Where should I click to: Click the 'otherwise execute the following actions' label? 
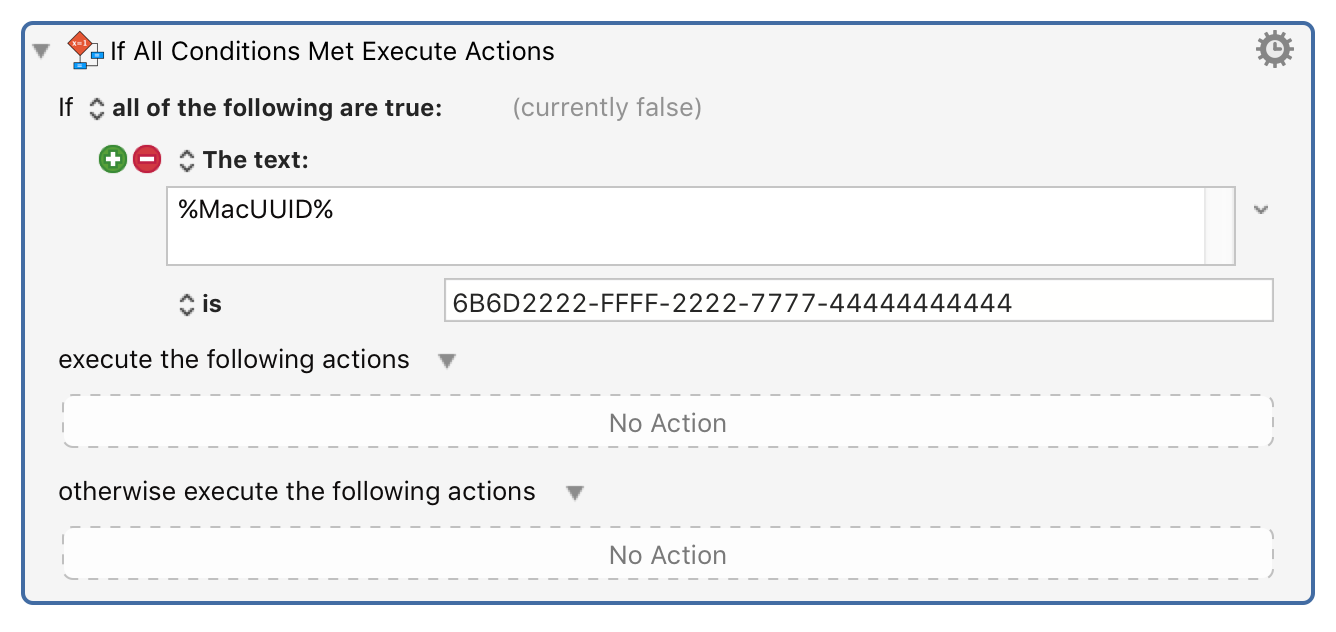[297, 492]
